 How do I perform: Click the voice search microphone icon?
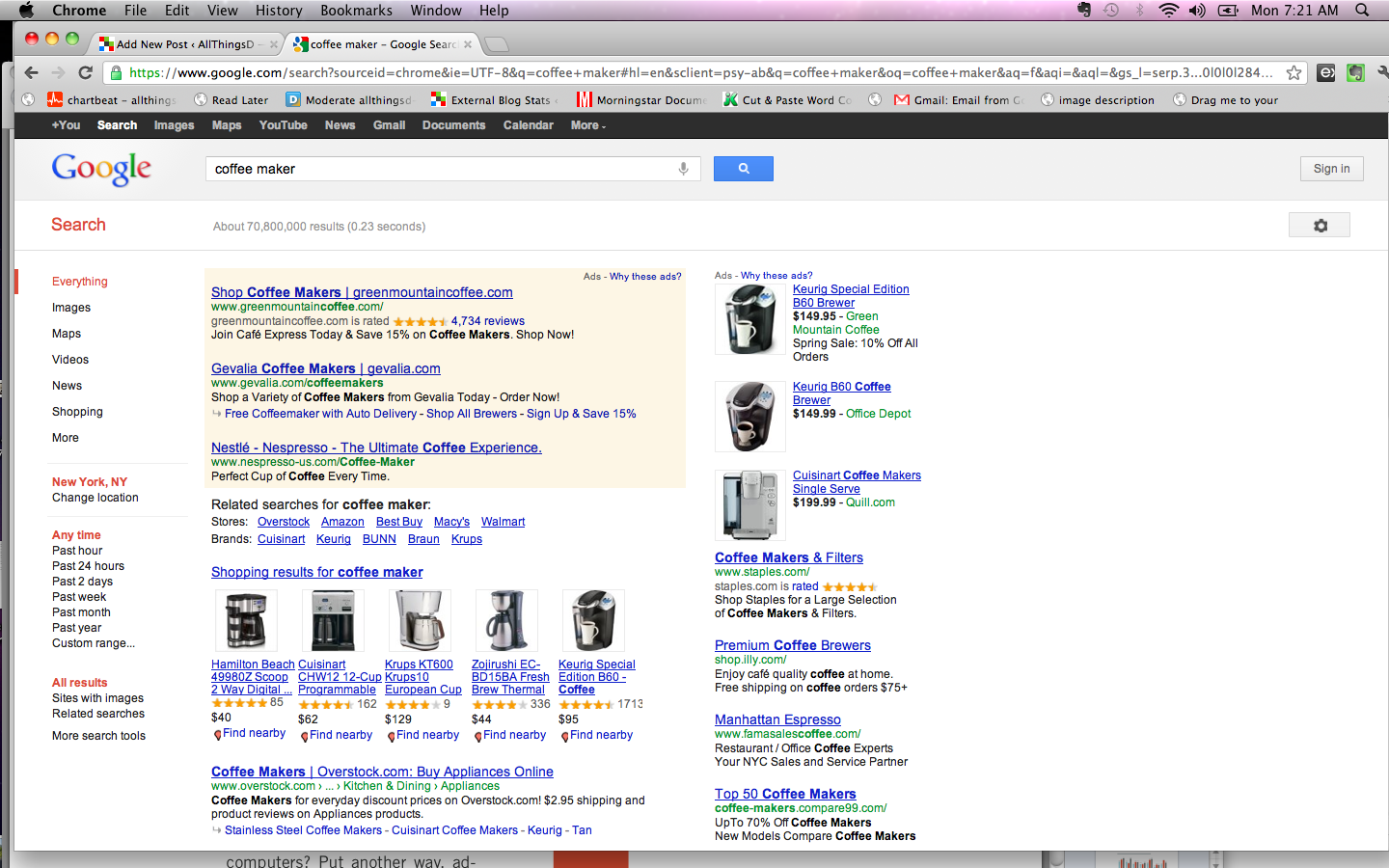pos(684,169)
